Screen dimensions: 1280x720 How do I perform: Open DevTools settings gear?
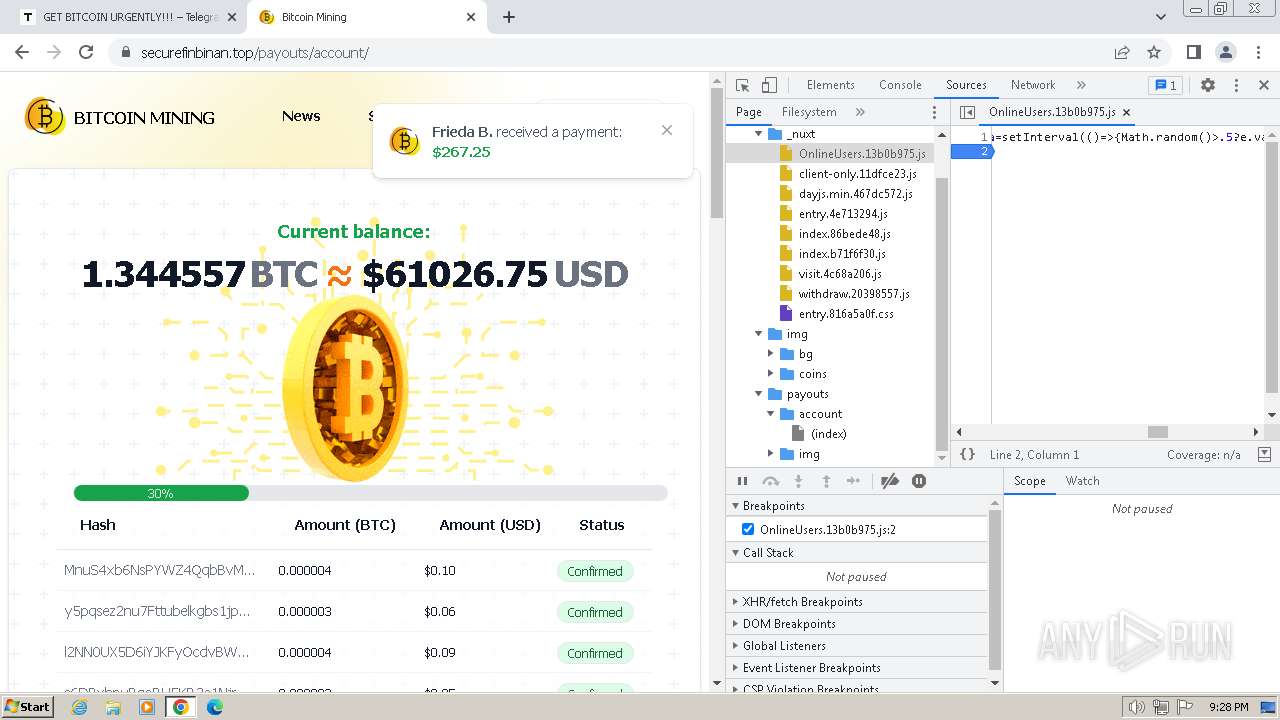click(1208, 85)
